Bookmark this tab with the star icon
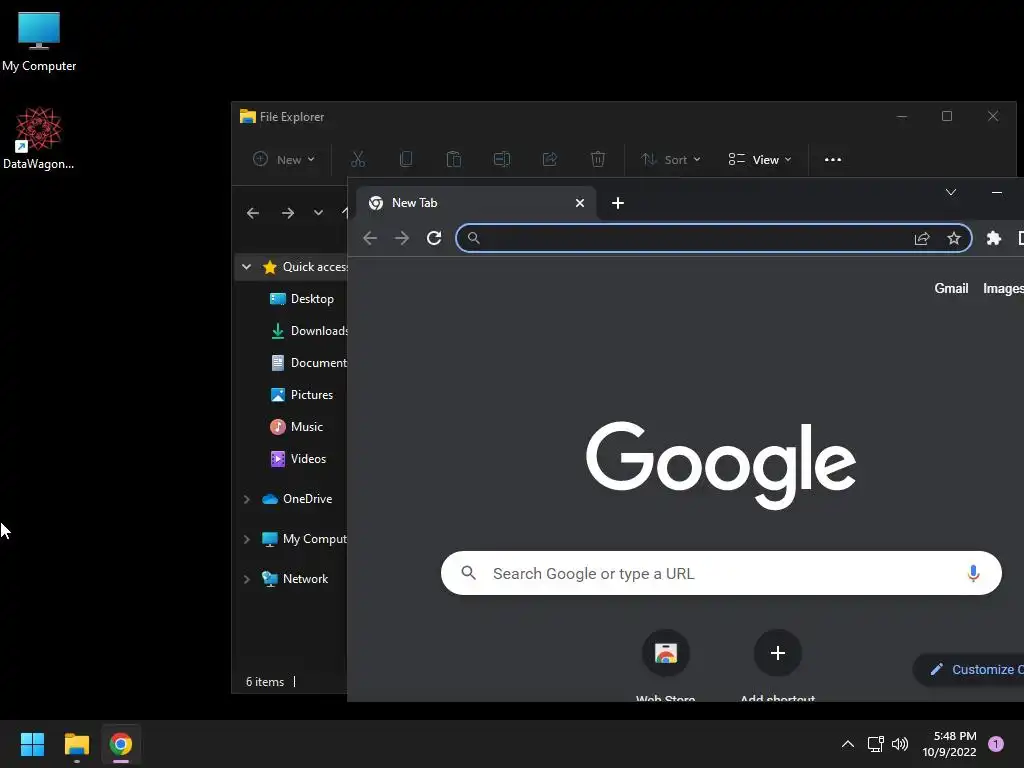This screenshot has height=768, width=1024. [953, 238]
